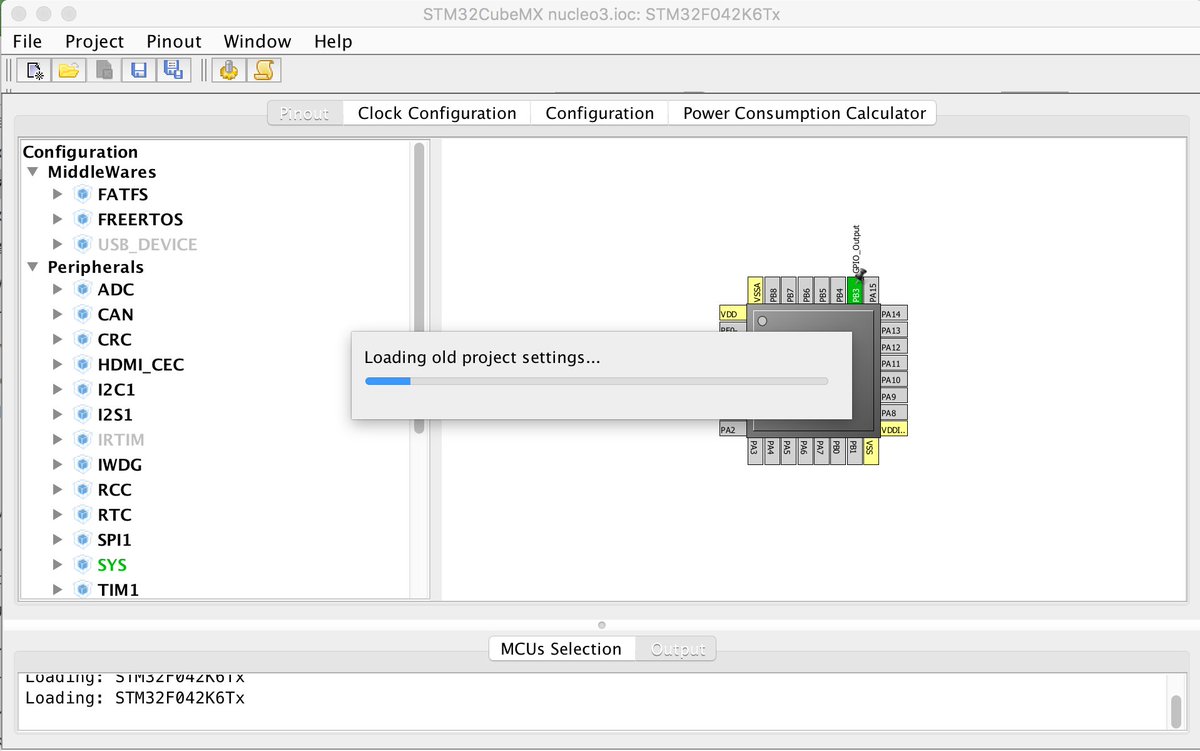Select the IRTIM tree item
The height and width of the screenshot is (751, 1200).
coord(121,439)
